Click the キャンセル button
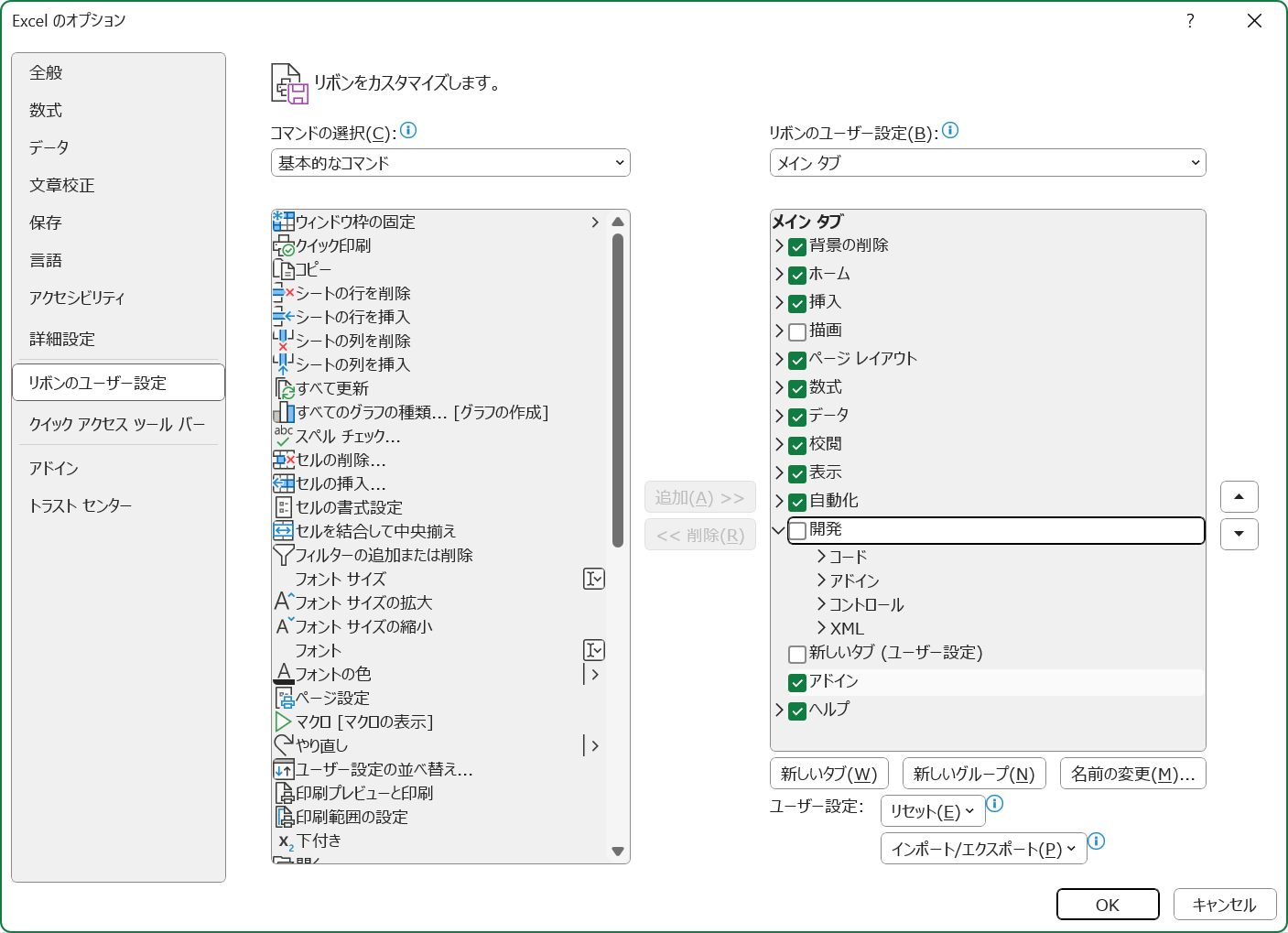1288x933 pixels. click(1225, 905)
